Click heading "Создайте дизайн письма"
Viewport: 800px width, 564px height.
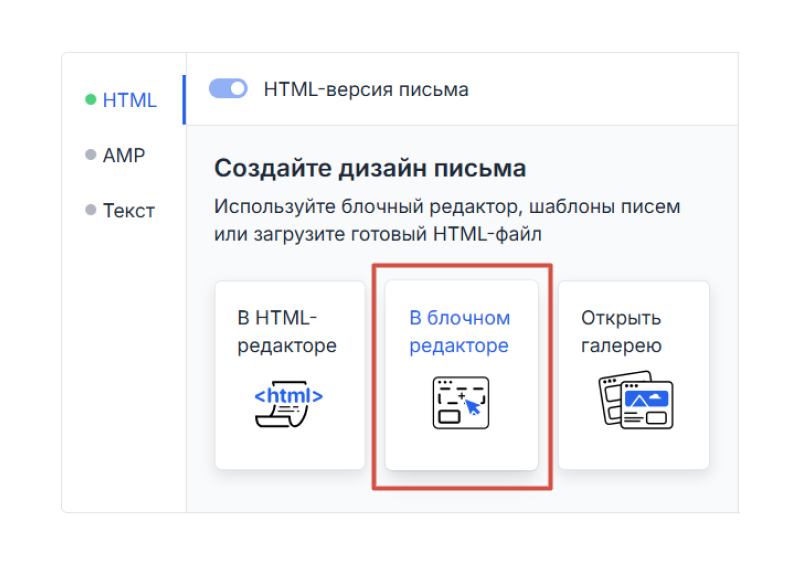pos(370,168)
